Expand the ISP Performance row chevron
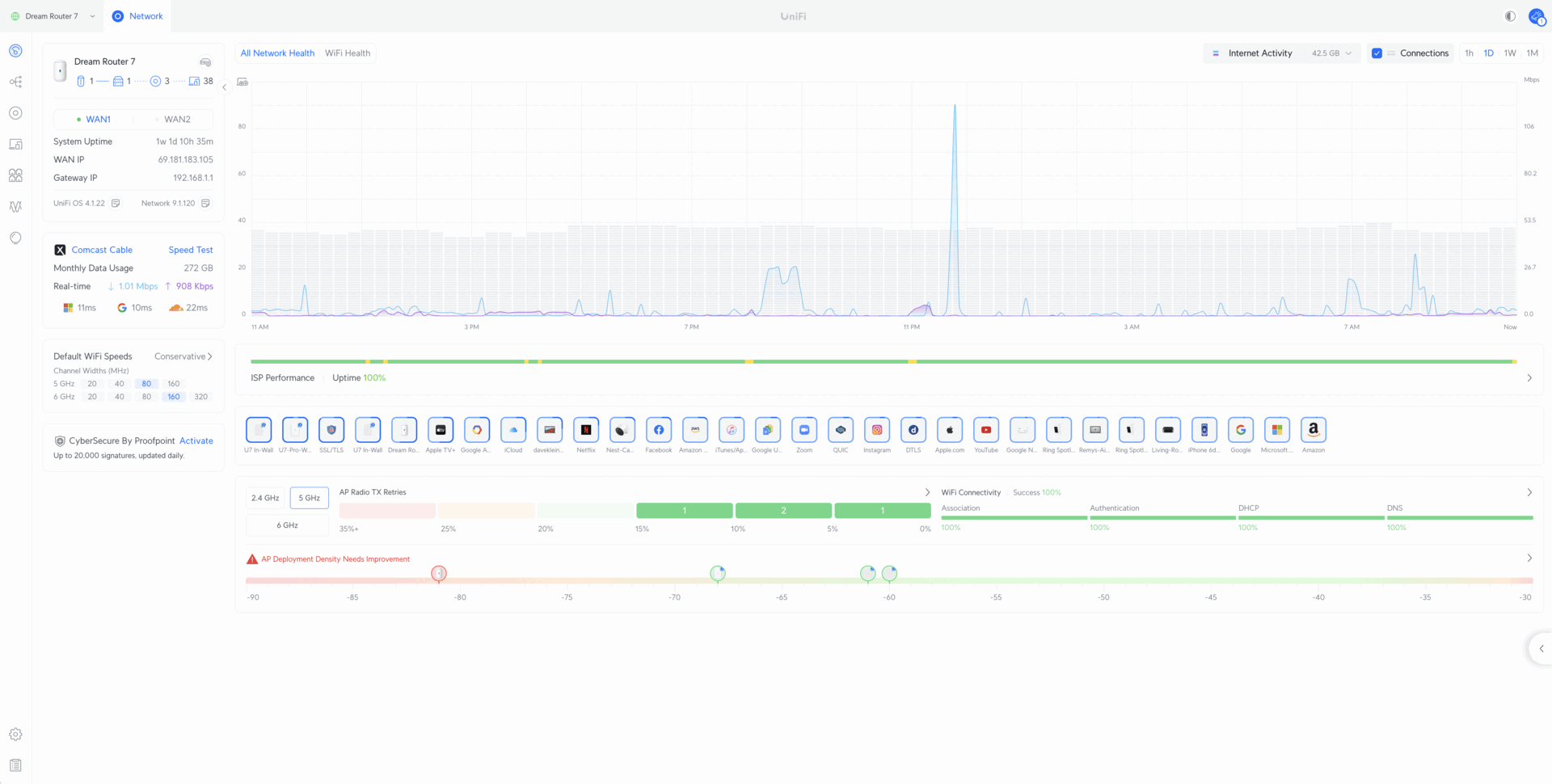 coord(1529,378)
